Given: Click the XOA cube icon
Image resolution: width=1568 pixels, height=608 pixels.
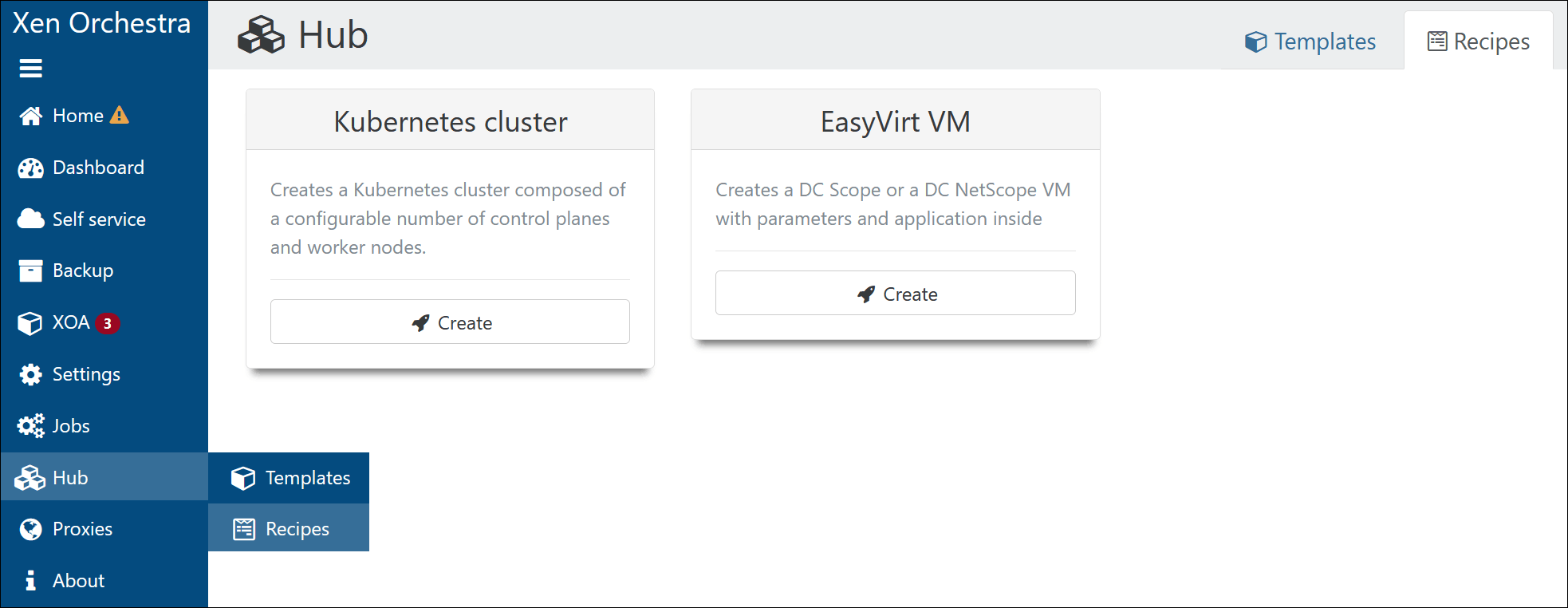Looking at the screenshot, I should tap(30, 322).
